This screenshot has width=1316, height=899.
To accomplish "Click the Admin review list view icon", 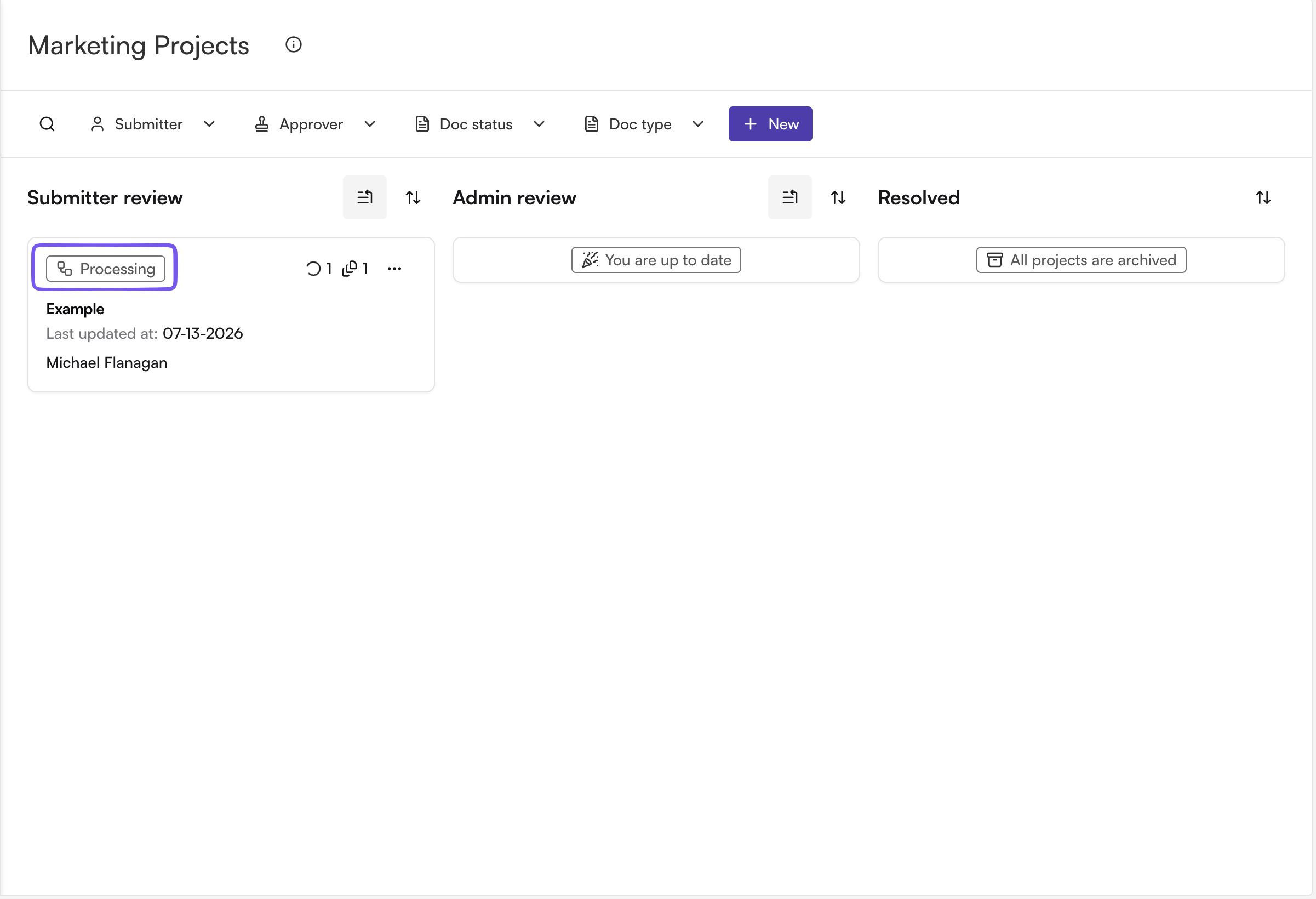I will [x=790, y=197].
